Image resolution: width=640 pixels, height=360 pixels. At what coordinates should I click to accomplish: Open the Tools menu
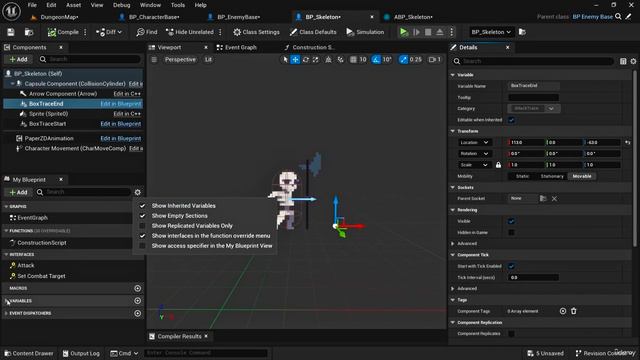click(178, 5)
